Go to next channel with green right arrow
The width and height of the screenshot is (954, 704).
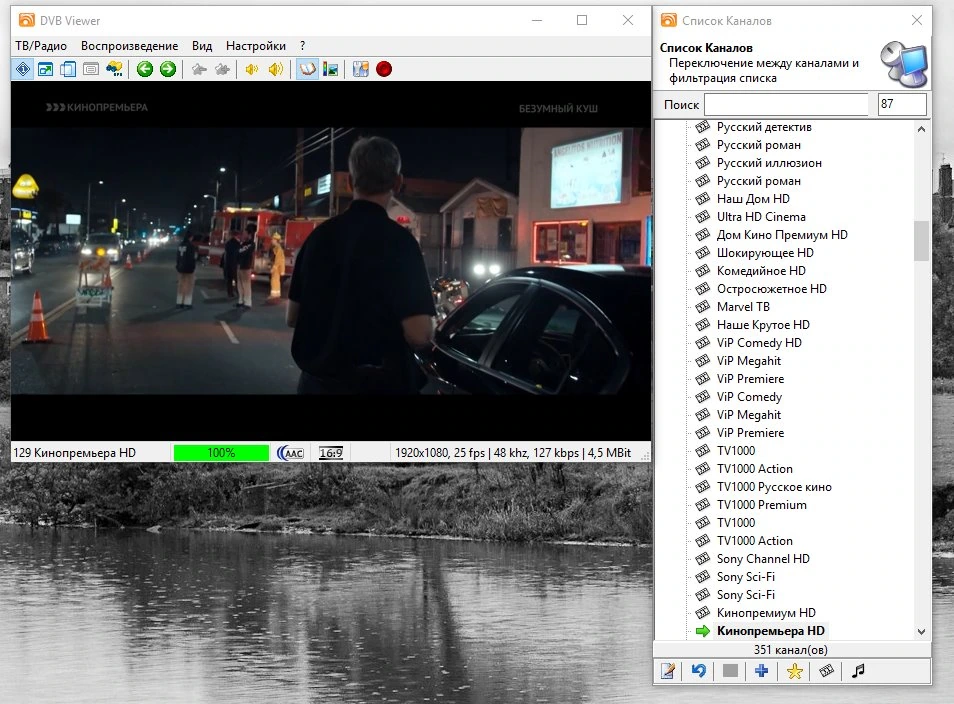pyautogui.click(x=168, y=69)
